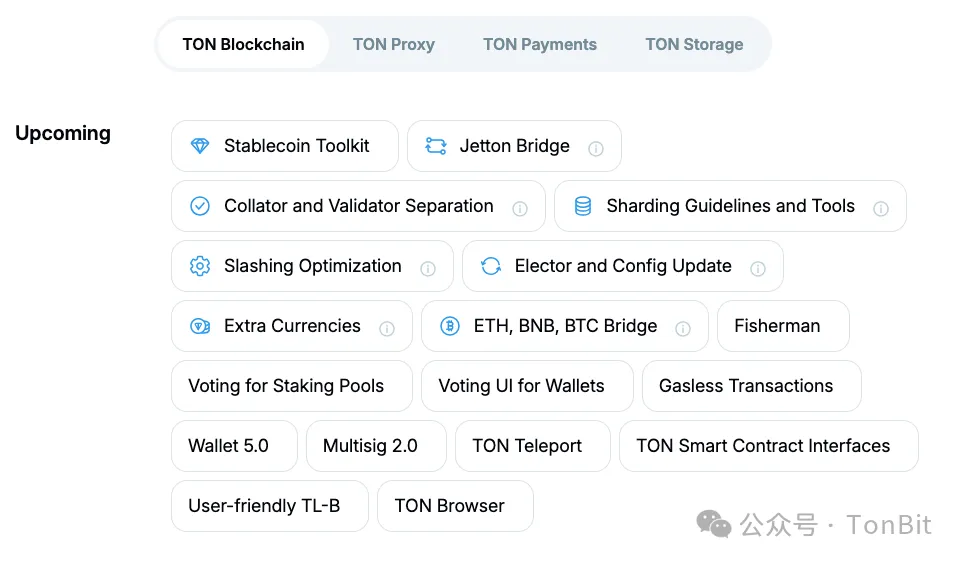Click the diamond icon beside Stablecoin Toolkit
The width and height of the screenshot is (962, 563).
[x=200, y=146]
